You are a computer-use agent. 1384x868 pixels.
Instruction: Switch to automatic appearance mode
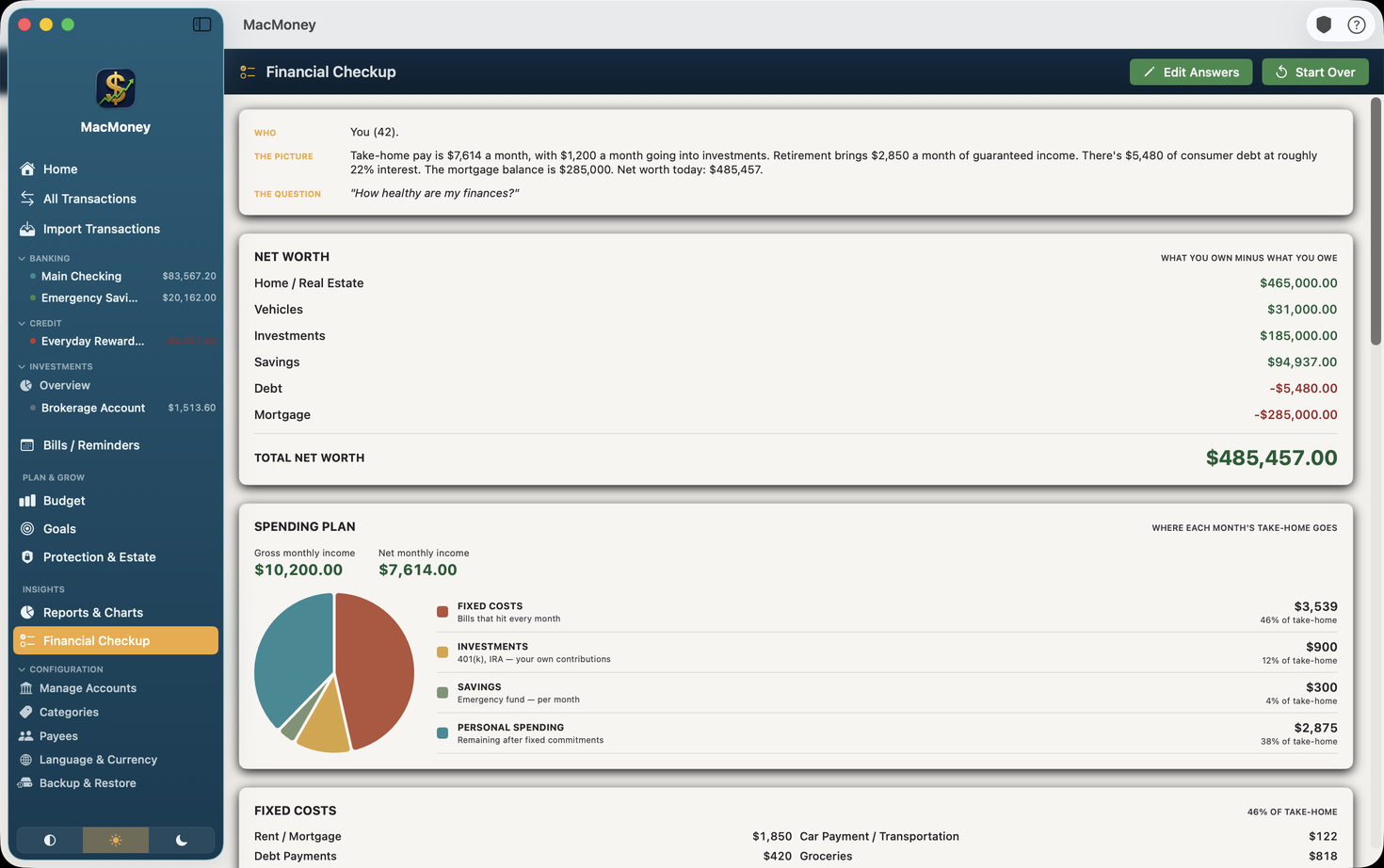50,840
